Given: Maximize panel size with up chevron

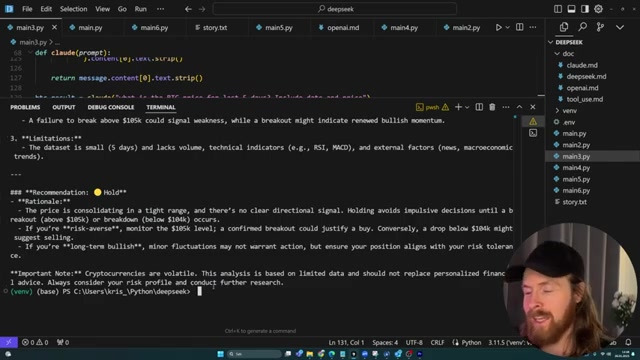Looking at the screenshot, I should [519, 107].
